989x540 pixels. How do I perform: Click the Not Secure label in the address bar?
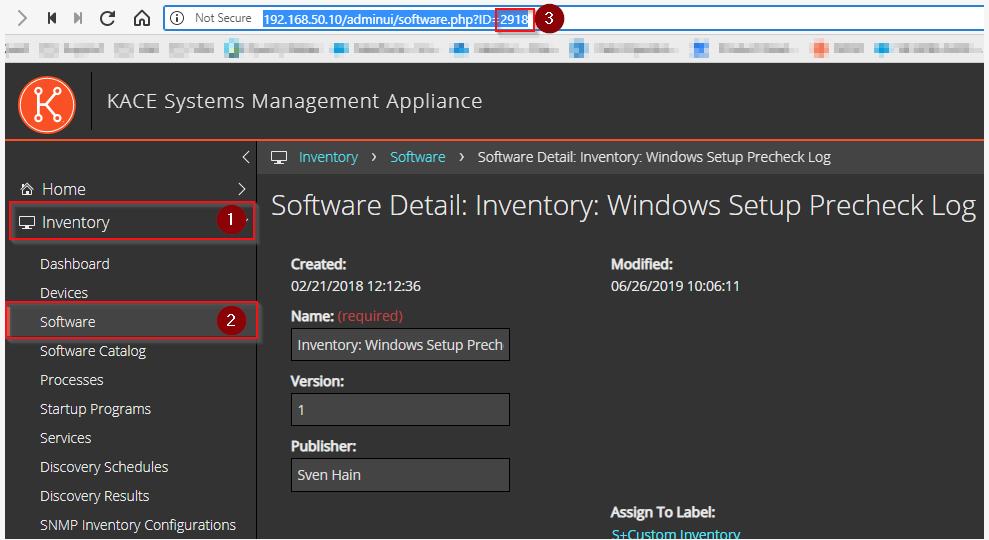(223, 18)
